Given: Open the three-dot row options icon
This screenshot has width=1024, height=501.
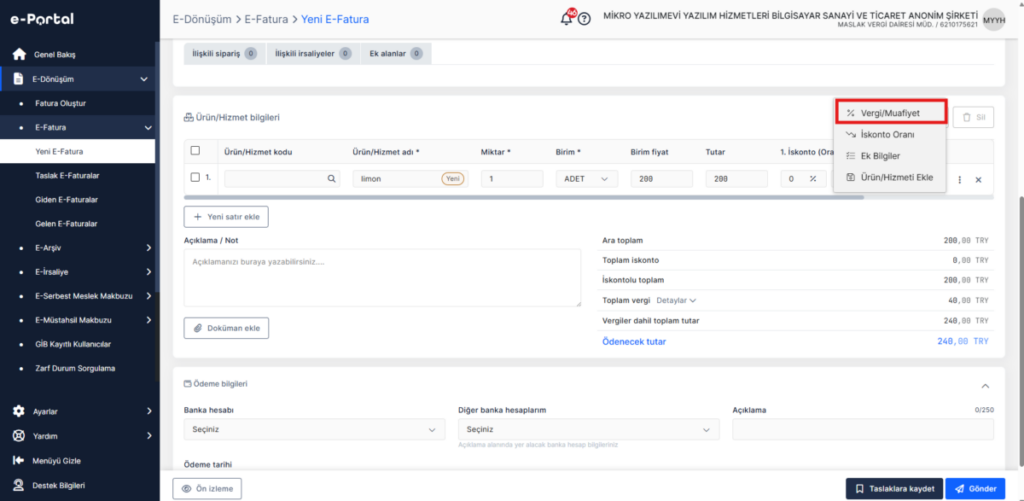Looking at the screenshot, I should tap(959, 180).
